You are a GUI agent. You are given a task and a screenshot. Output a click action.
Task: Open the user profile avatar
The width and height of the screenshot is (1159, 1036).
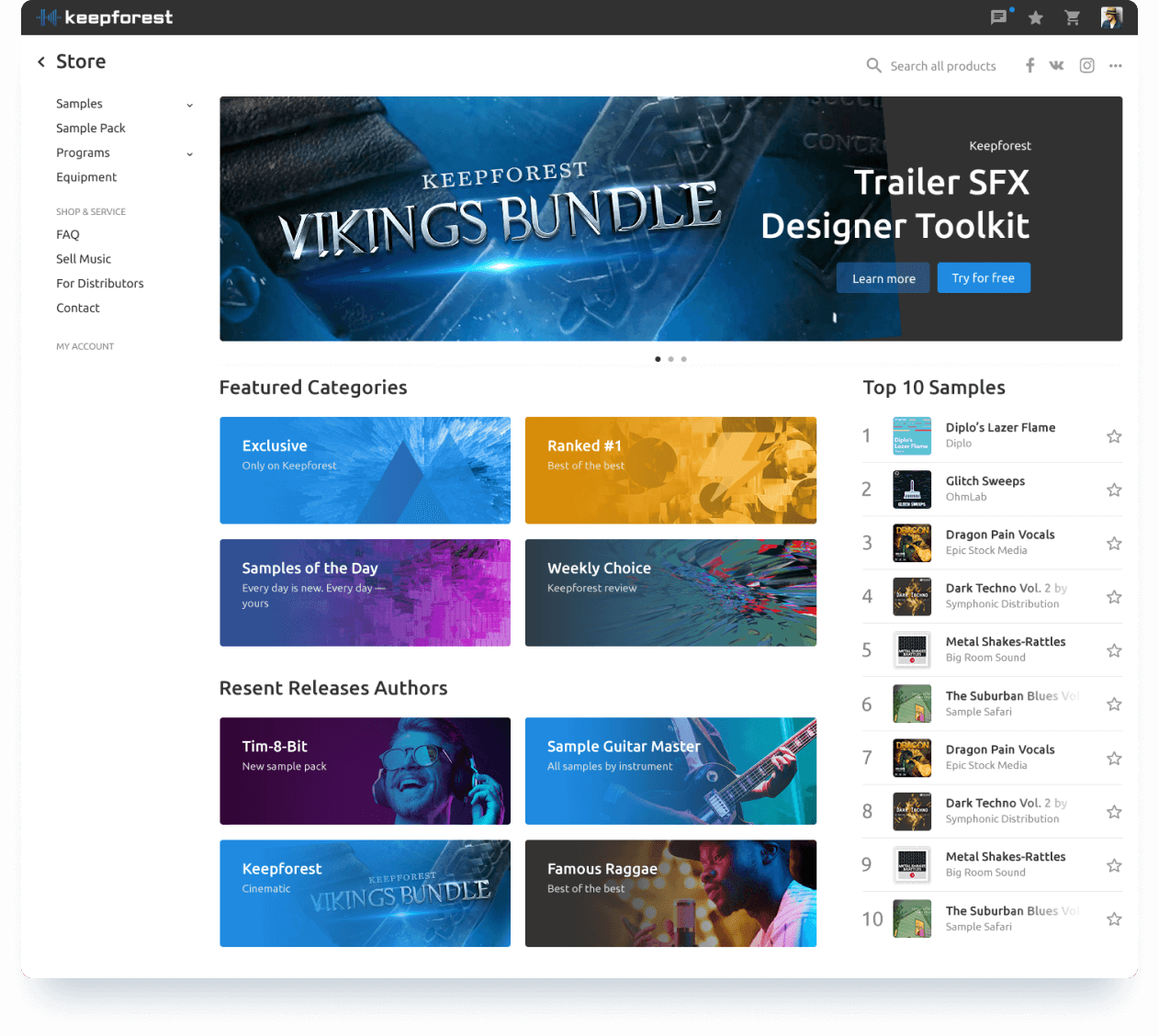pyautogui.click(x=1111, y=17)
